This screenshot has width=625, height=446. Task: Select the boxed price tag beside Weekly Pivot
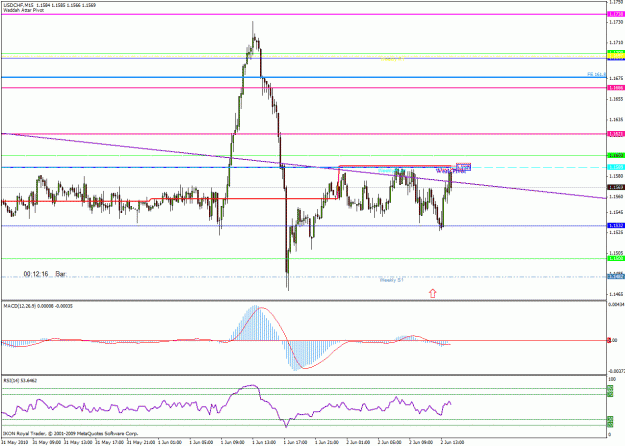pos(463,167)
